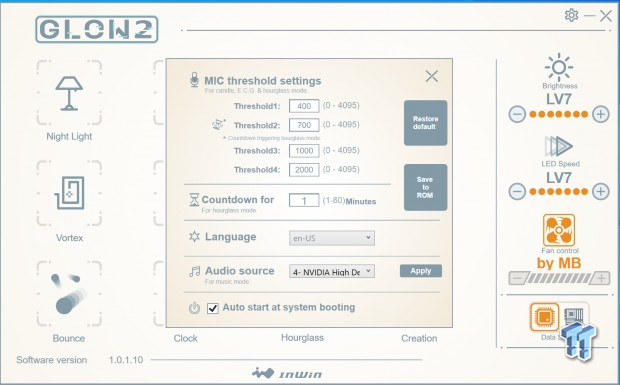Increase fan speed with the plus button
The width and height of the screenshot is (620, 385).
[601, 278]
